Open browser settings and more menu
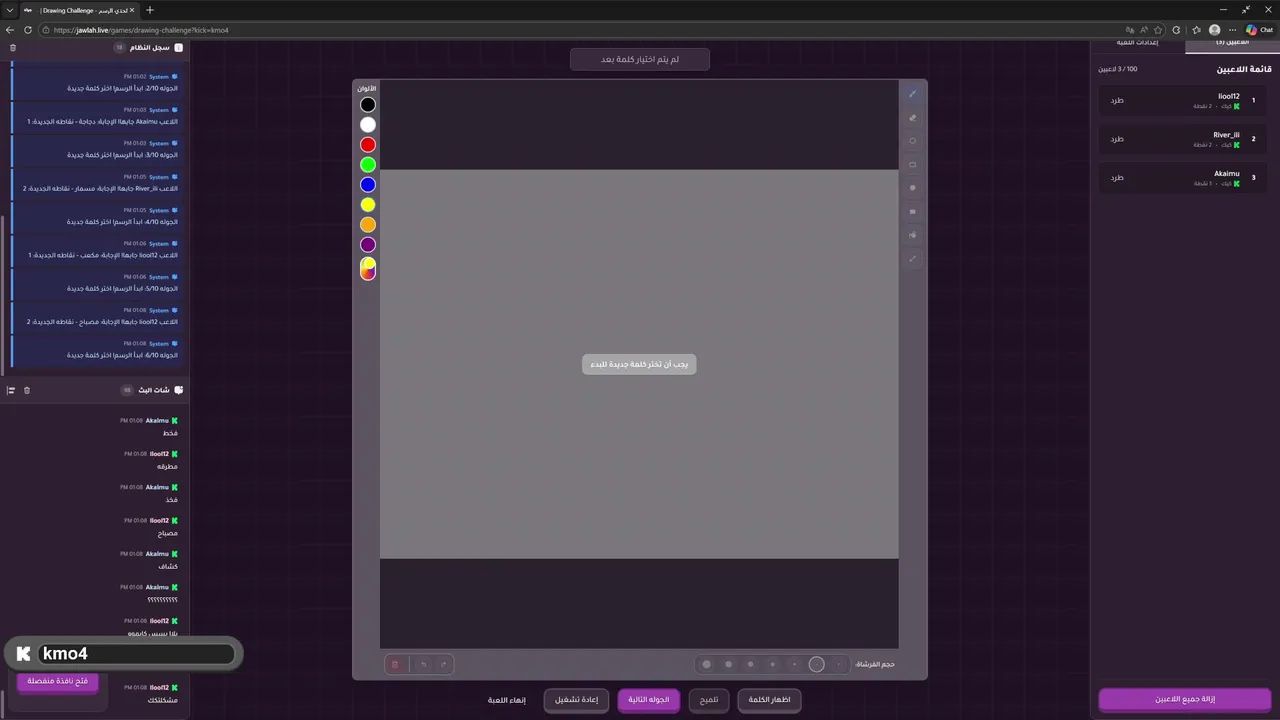 click(x=1232, y=30)
